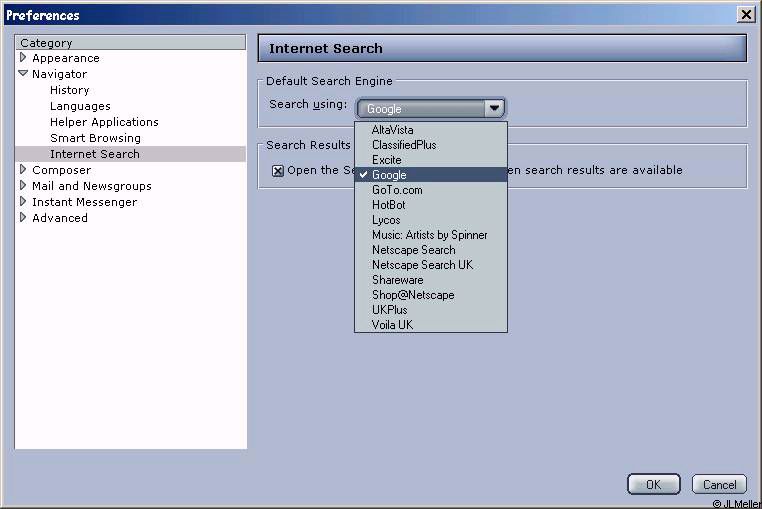The image size is (762, 509).
Task: Click the Cancel button
Action: click(719, 484)
